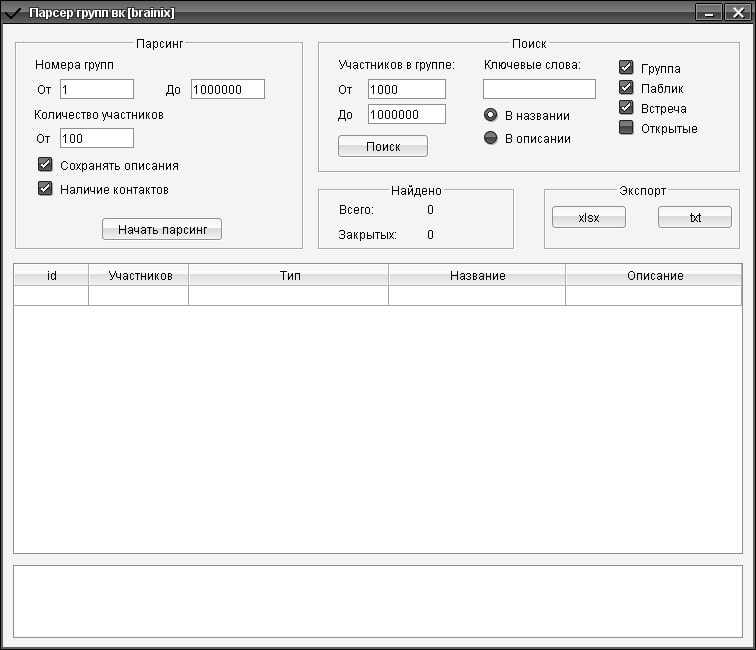Viewport: 756px width, 650px height.
Task: Focus the Номера групп До field
Action: point(227,90)
